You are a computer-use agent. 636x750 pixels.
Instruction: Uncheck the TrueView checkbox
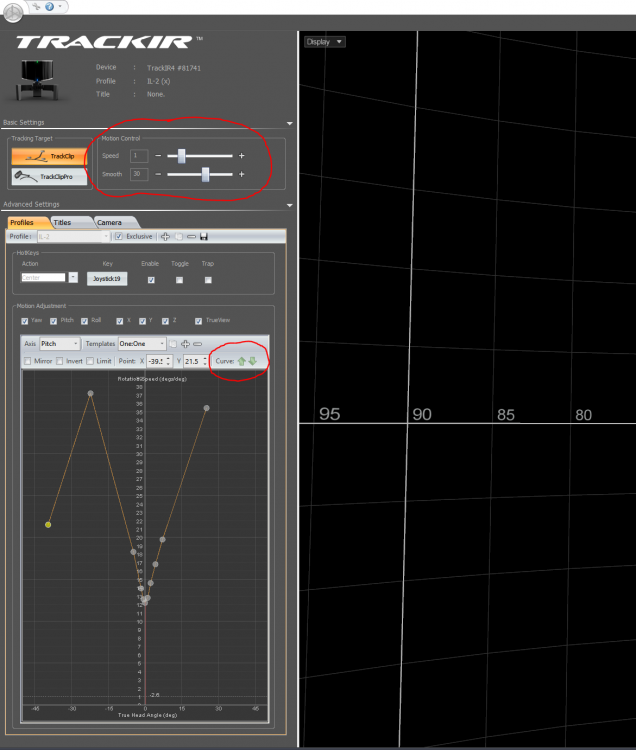point(198,321)
